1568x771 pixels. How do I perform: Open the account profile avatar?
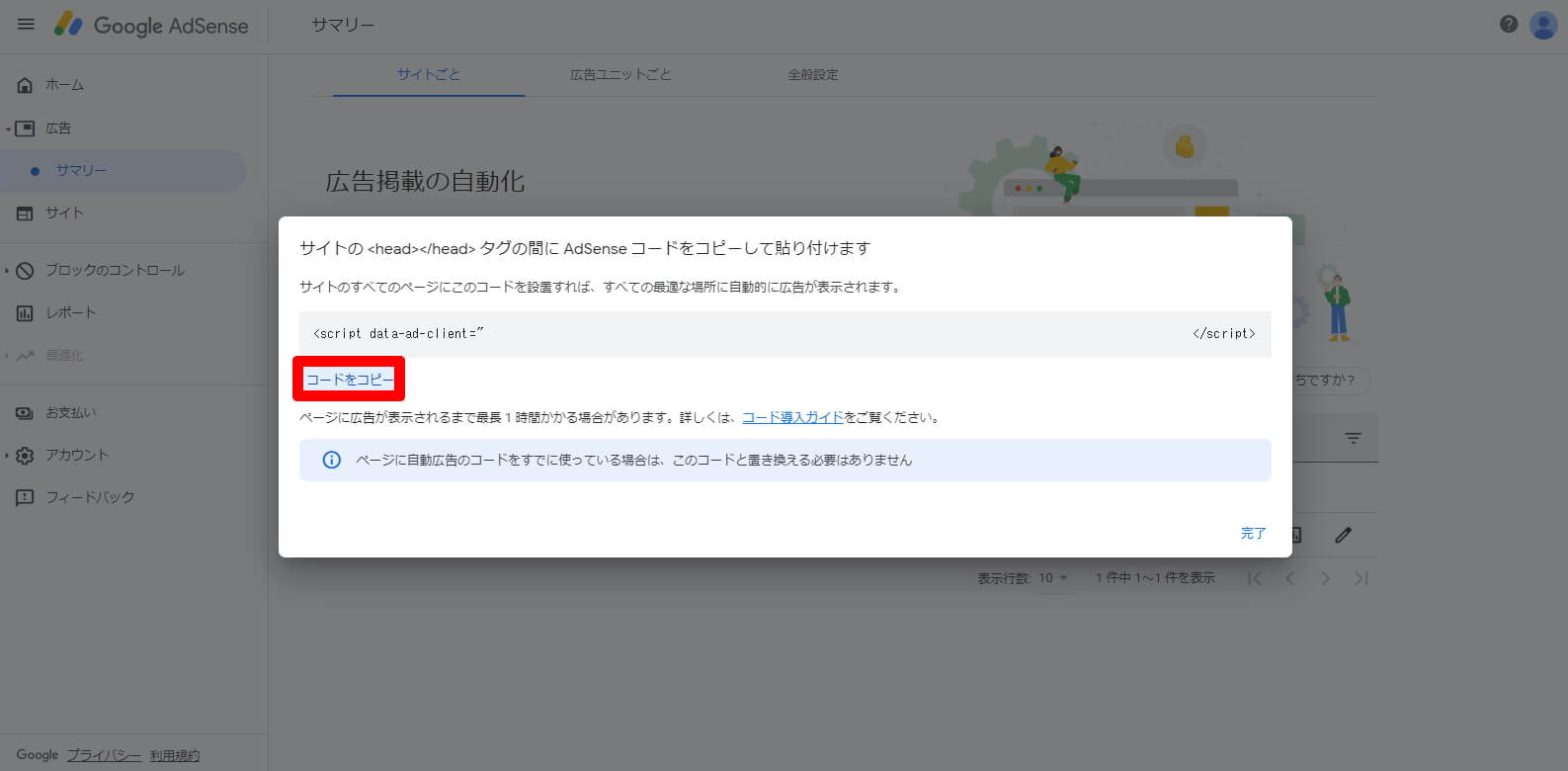point(1543,25)
